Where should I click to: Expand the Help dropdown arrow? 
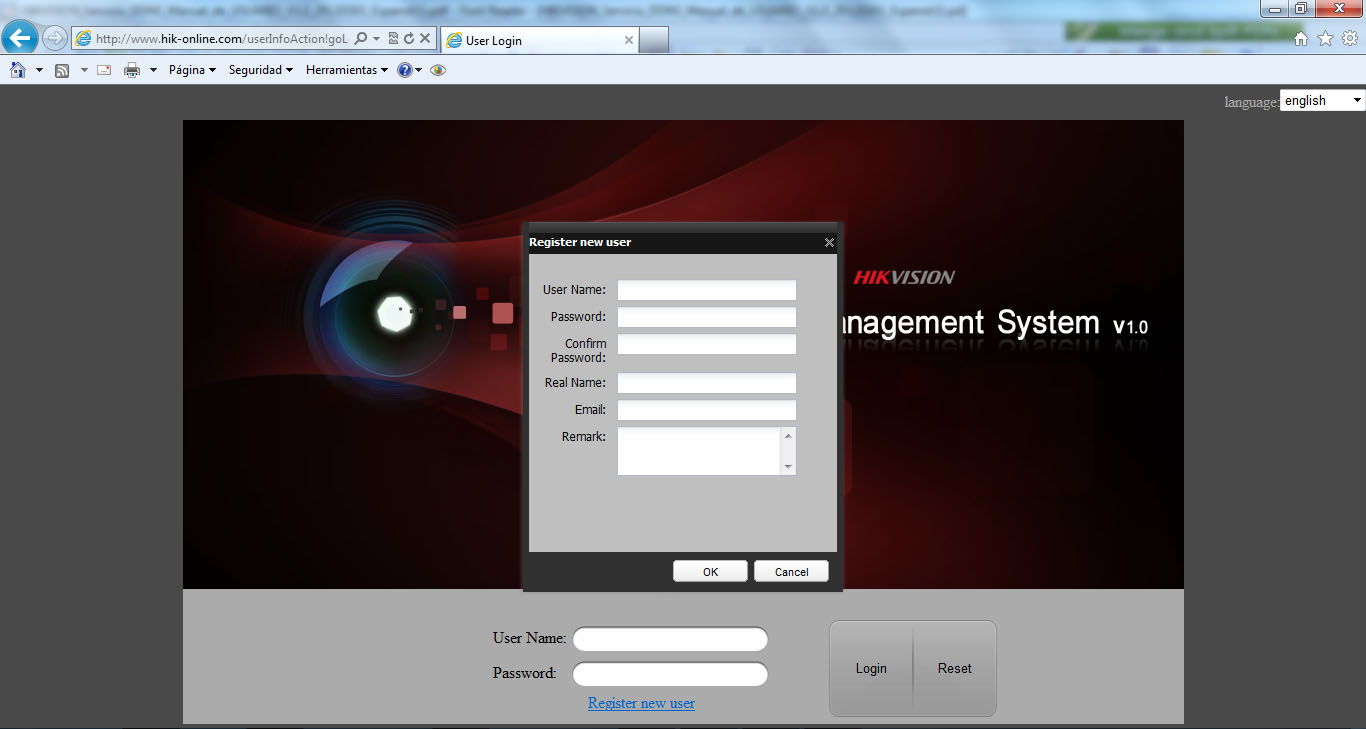tap(418, 70)
